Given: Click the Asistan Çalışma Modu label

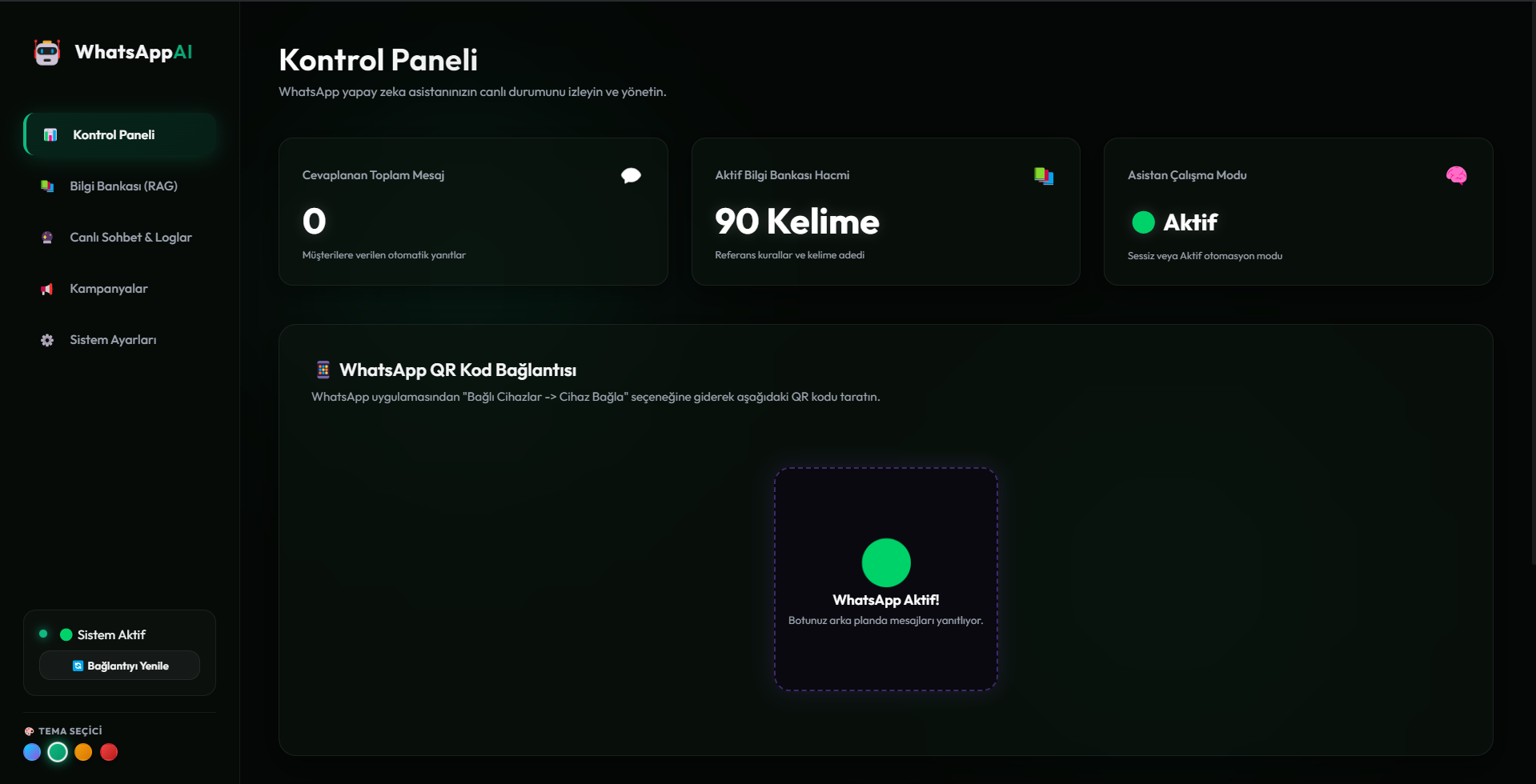Looking at the screenshot, I should pyautogui.click(x=1187, y=175).
